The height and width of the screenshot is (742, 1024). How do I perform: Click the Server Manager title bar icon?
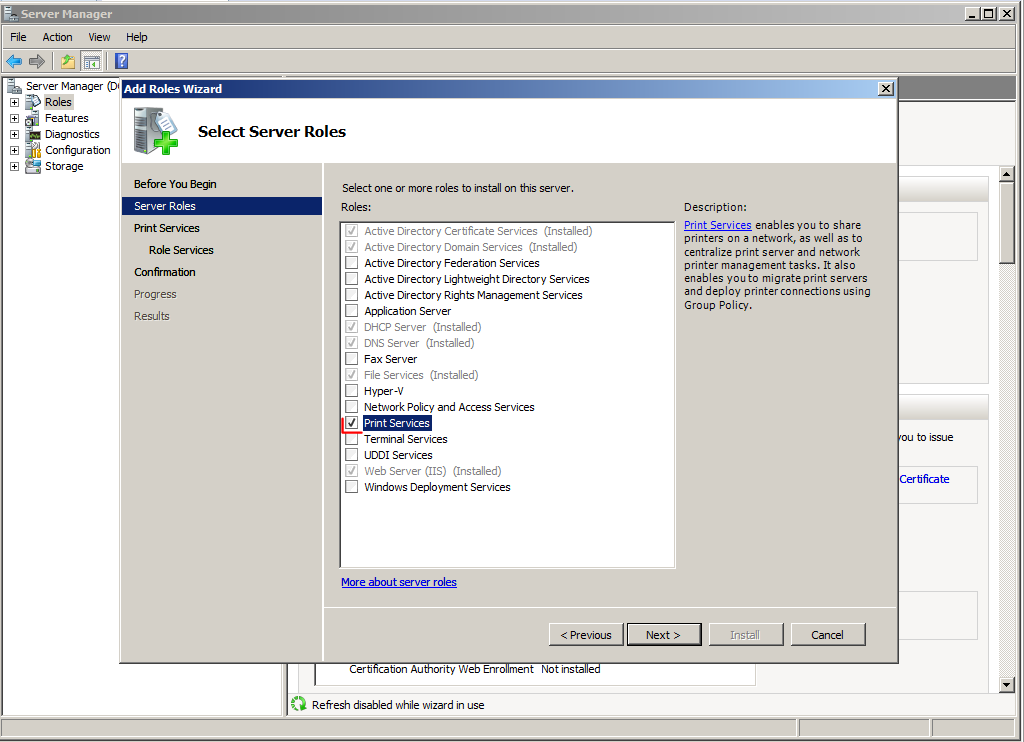point(10,13)
